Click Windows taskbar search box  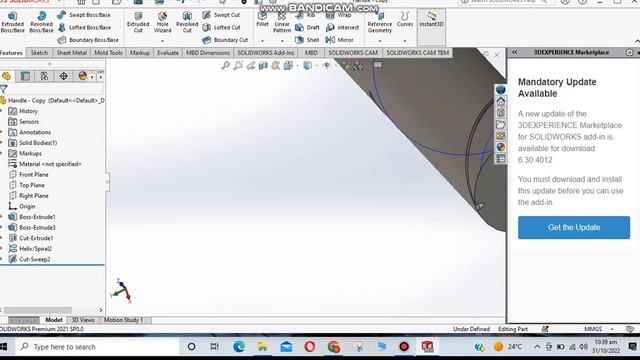(97, 347)
